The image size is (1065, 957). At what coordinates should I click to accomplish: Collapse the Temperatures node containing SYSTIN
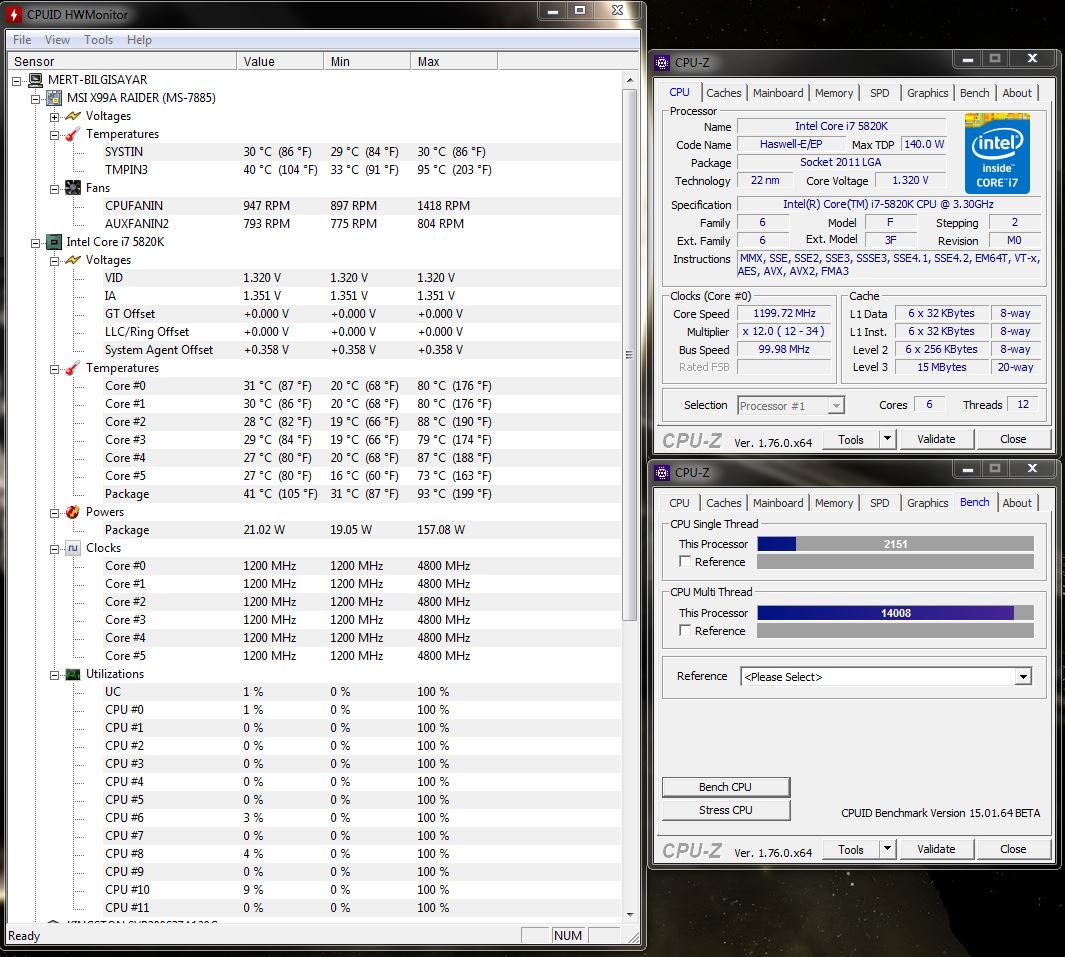[x=54, y=134]
